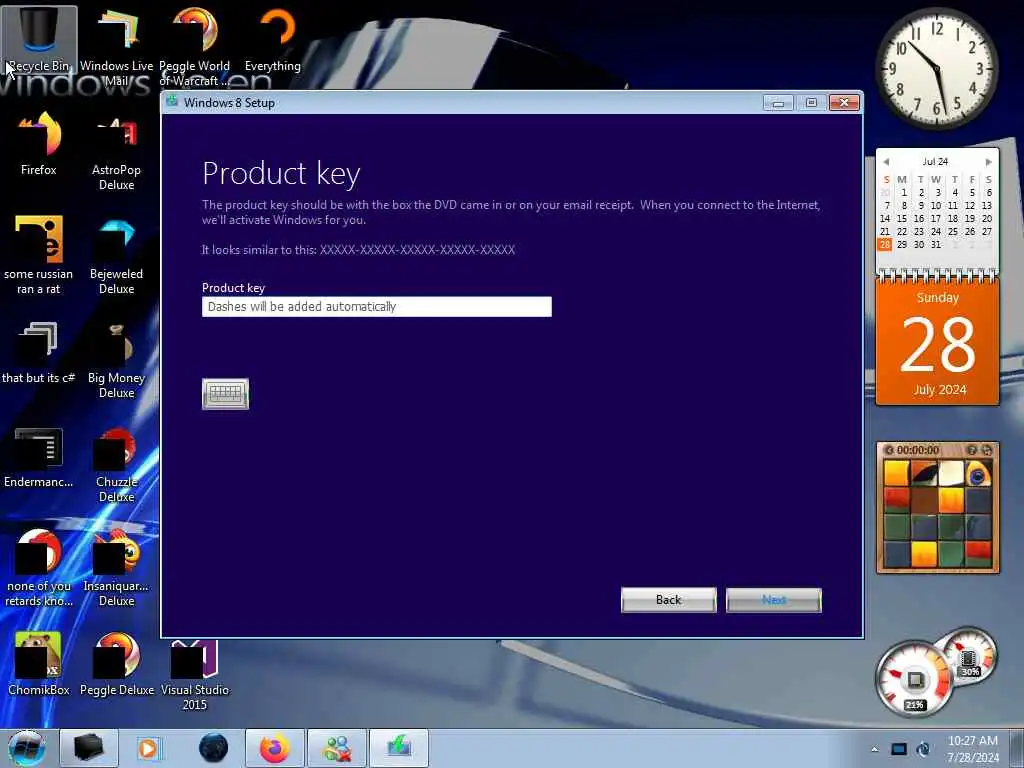
Task: Select the Insaniquar... Deluxe desktop icon
Action: click(116, 567)
